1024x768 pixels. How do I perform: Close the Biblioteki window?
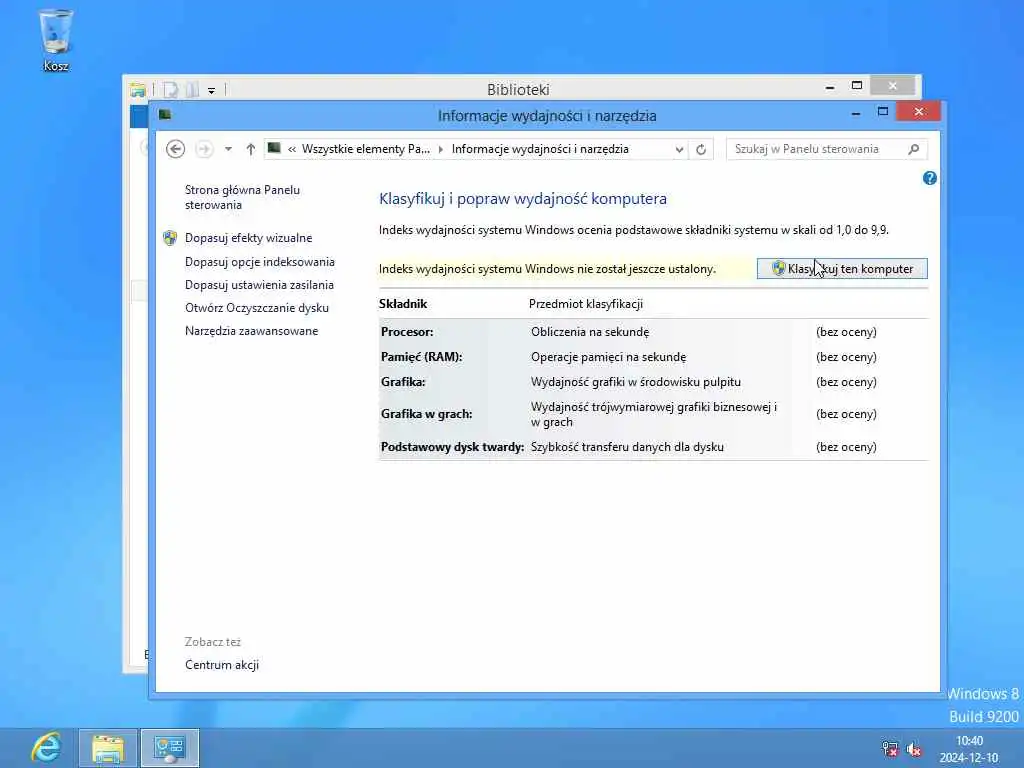[x=893, y=86]
